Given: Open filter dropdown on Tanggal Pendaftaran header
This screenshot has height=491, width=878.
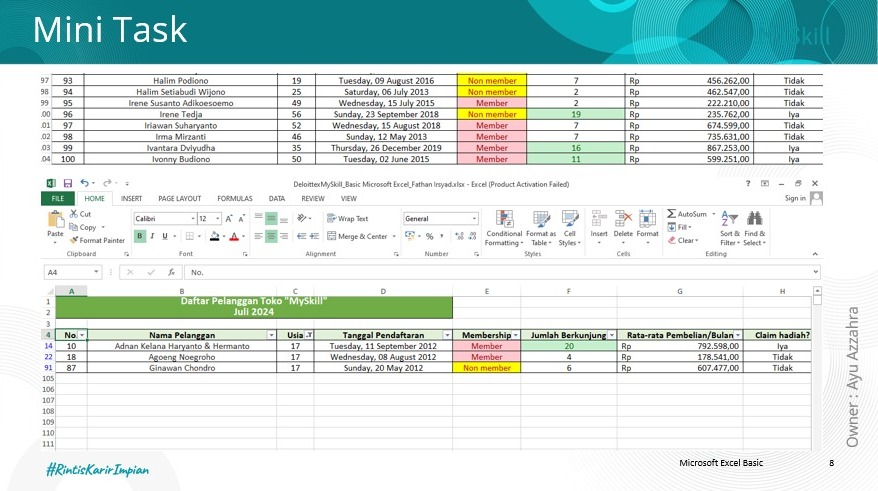Looking at the screenshot, I should pos(447,335).
